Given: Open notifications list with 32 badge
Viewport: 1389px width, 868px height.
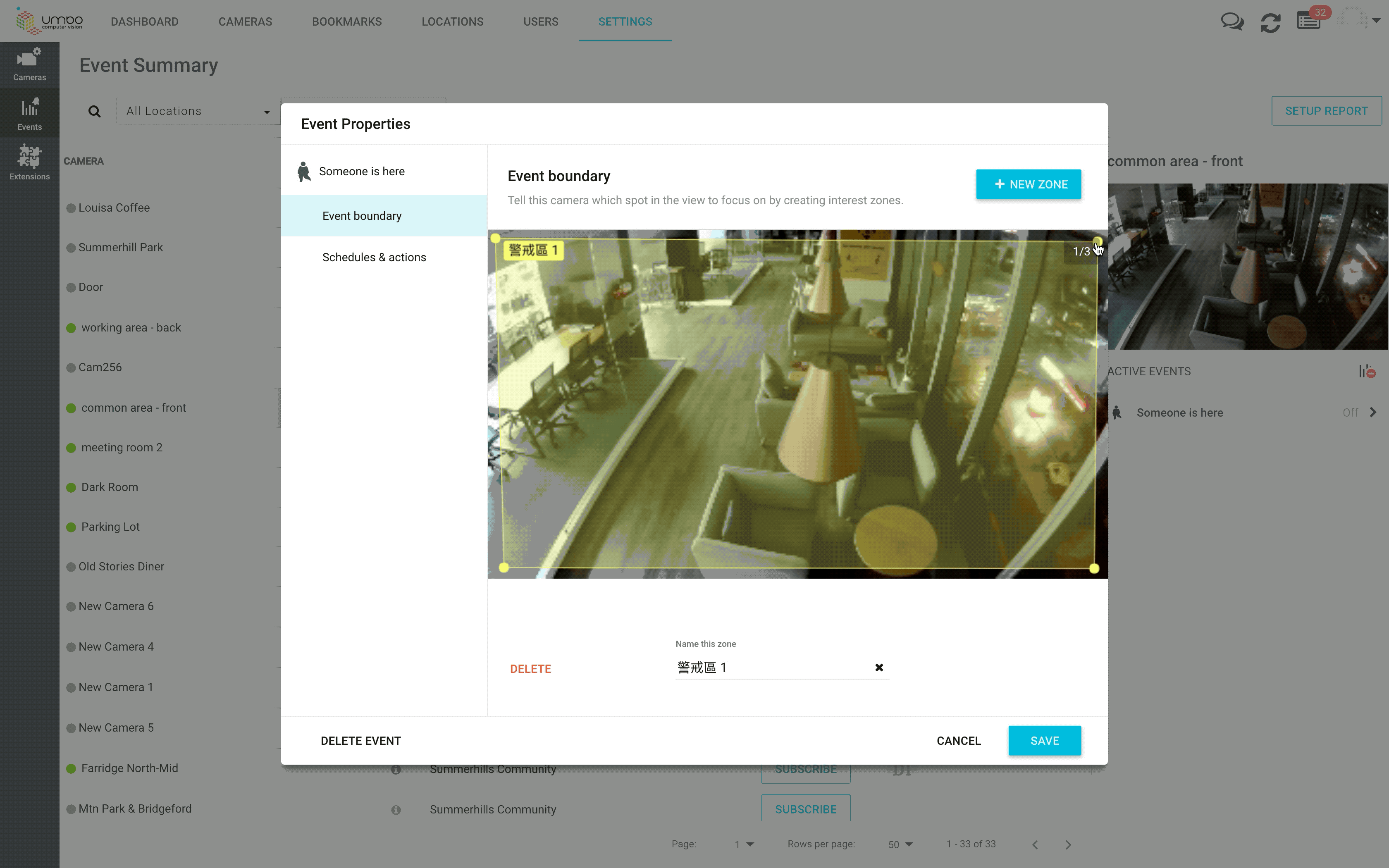Looking at the screenshot, I should (1309, 22).
